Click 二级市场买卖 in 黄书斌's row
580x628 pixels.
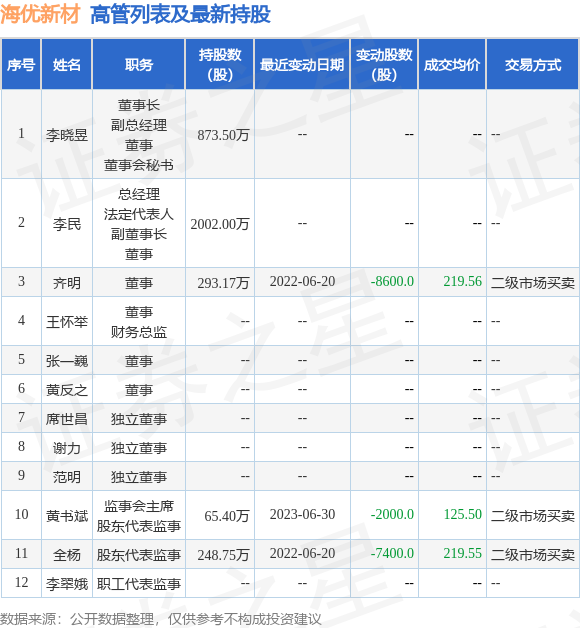[x=533, y=516]
